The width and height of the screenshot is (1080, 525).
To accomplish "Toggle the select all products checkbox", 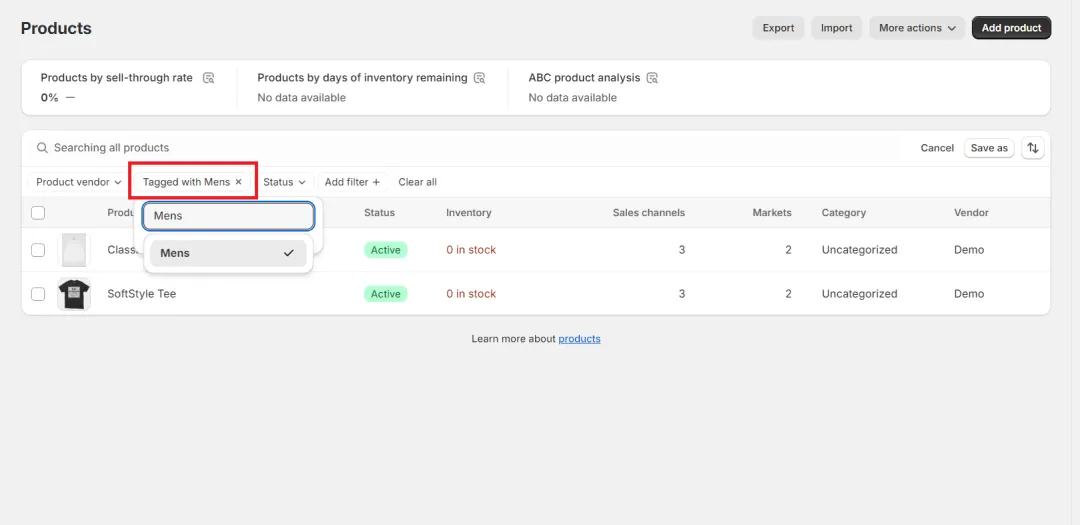I will click(38, 213).
